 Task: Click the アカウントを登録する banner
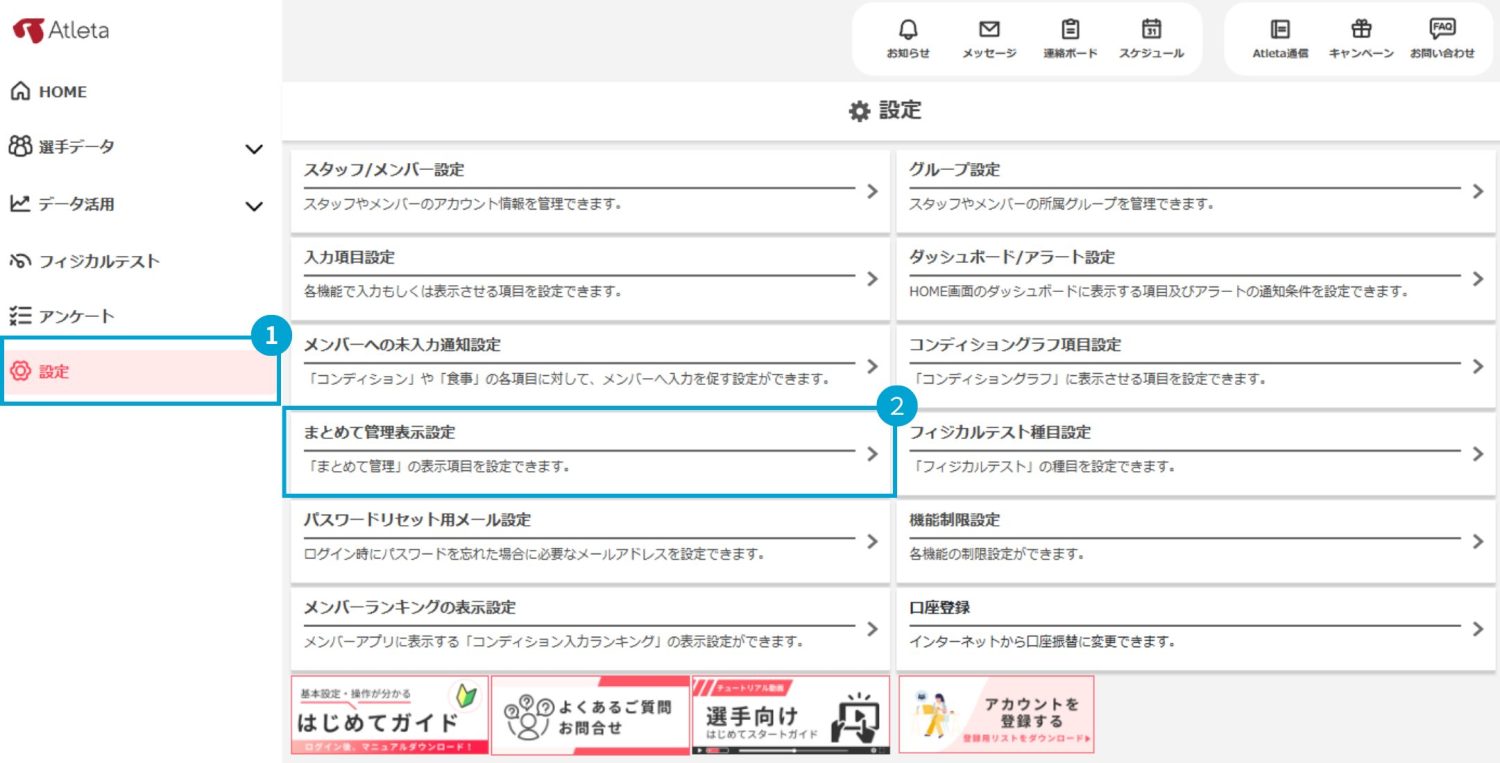[996, 714]
